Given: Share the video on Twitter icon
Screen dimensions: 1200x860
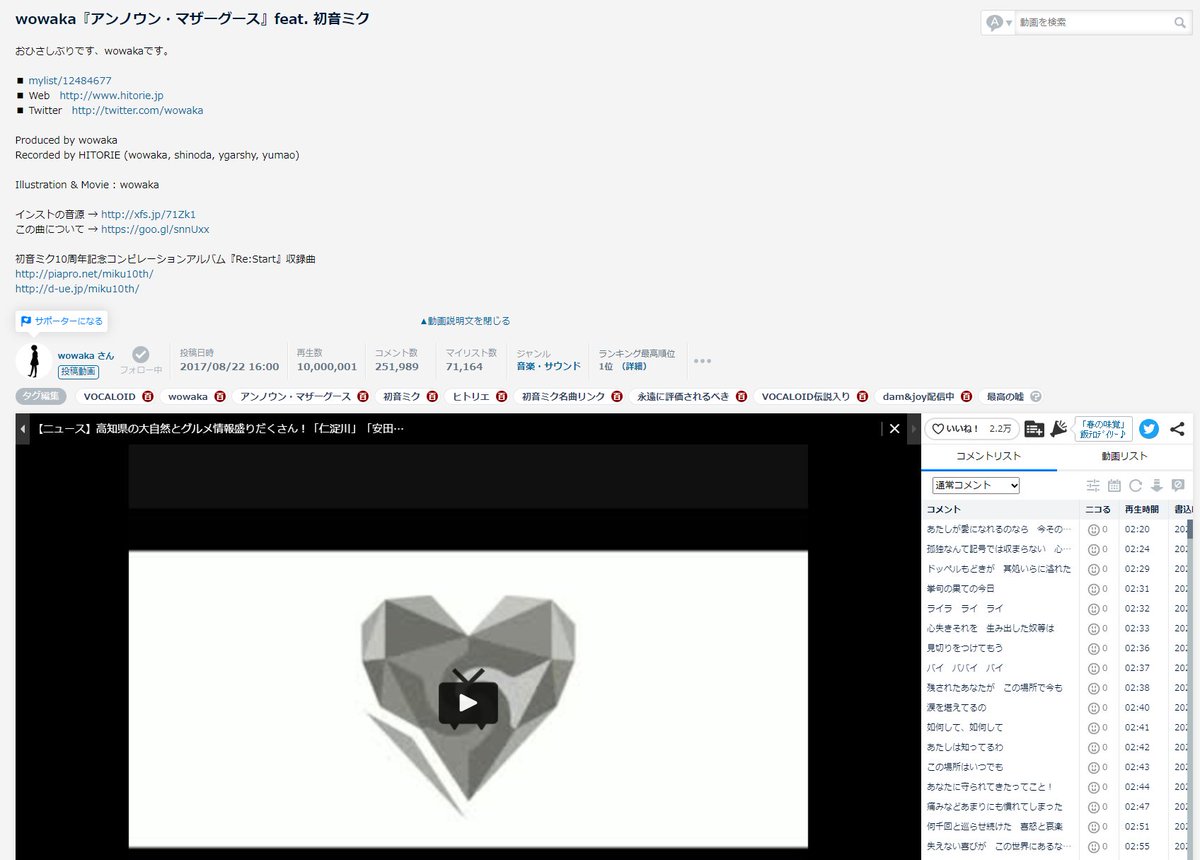Looking at the screenshot, I should pyautogui.click(x=1149, y=429).
